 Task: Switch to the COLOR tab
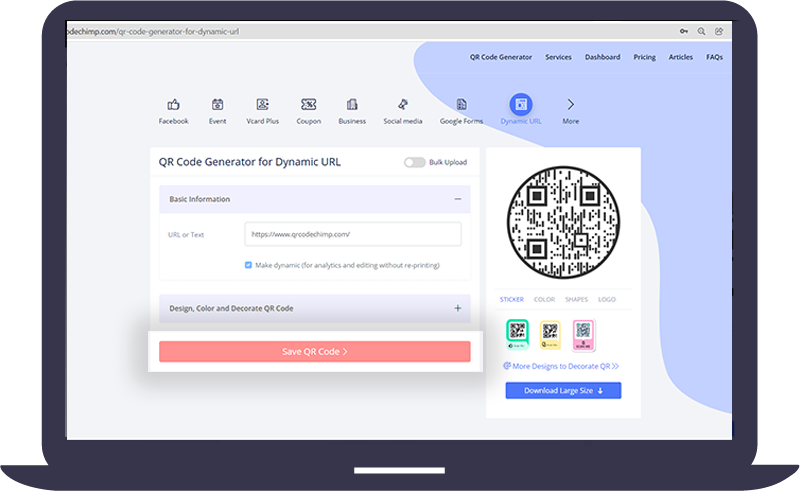point(544,300)
